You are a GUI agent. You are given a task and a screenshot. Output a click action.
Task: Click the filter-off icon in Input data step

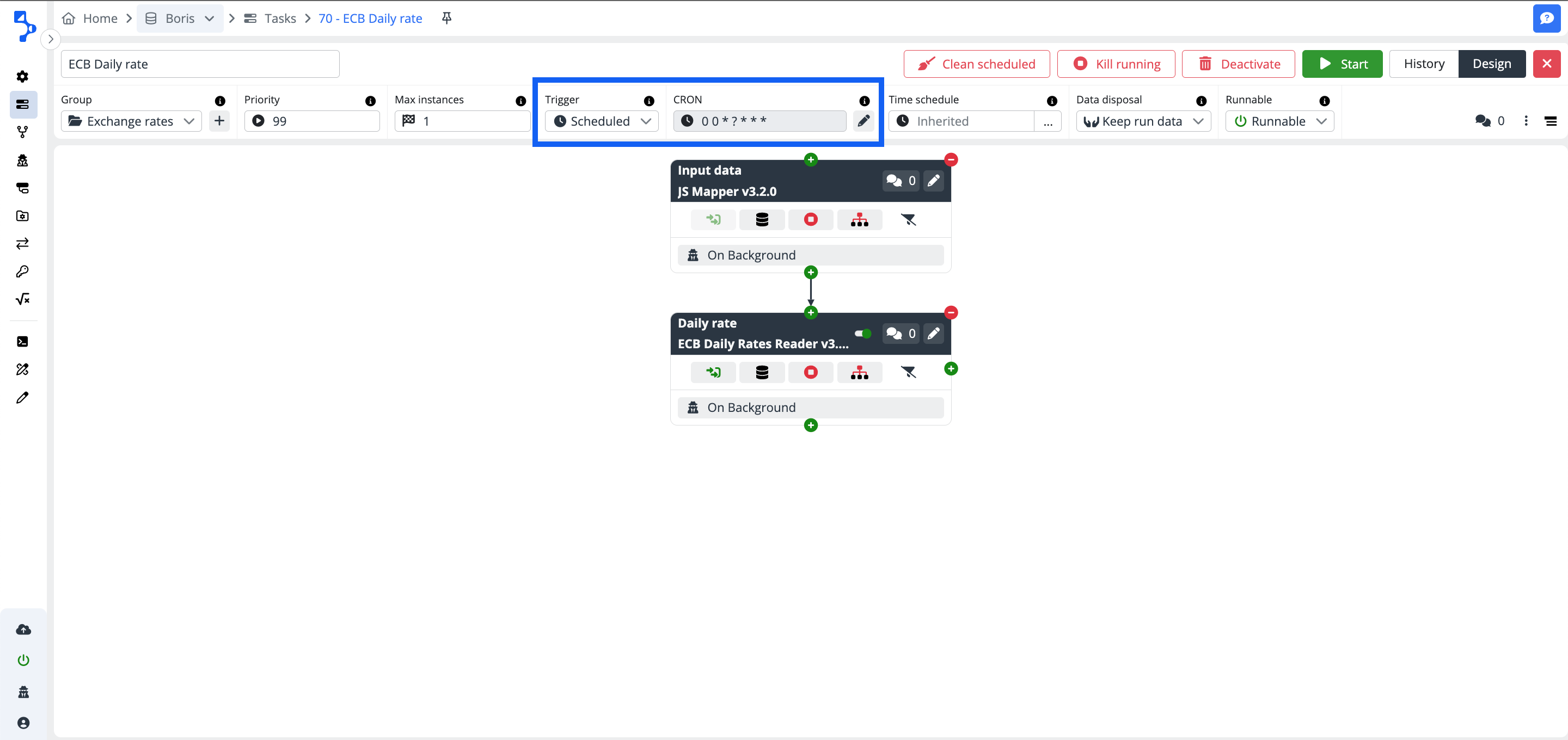[908, 220]
